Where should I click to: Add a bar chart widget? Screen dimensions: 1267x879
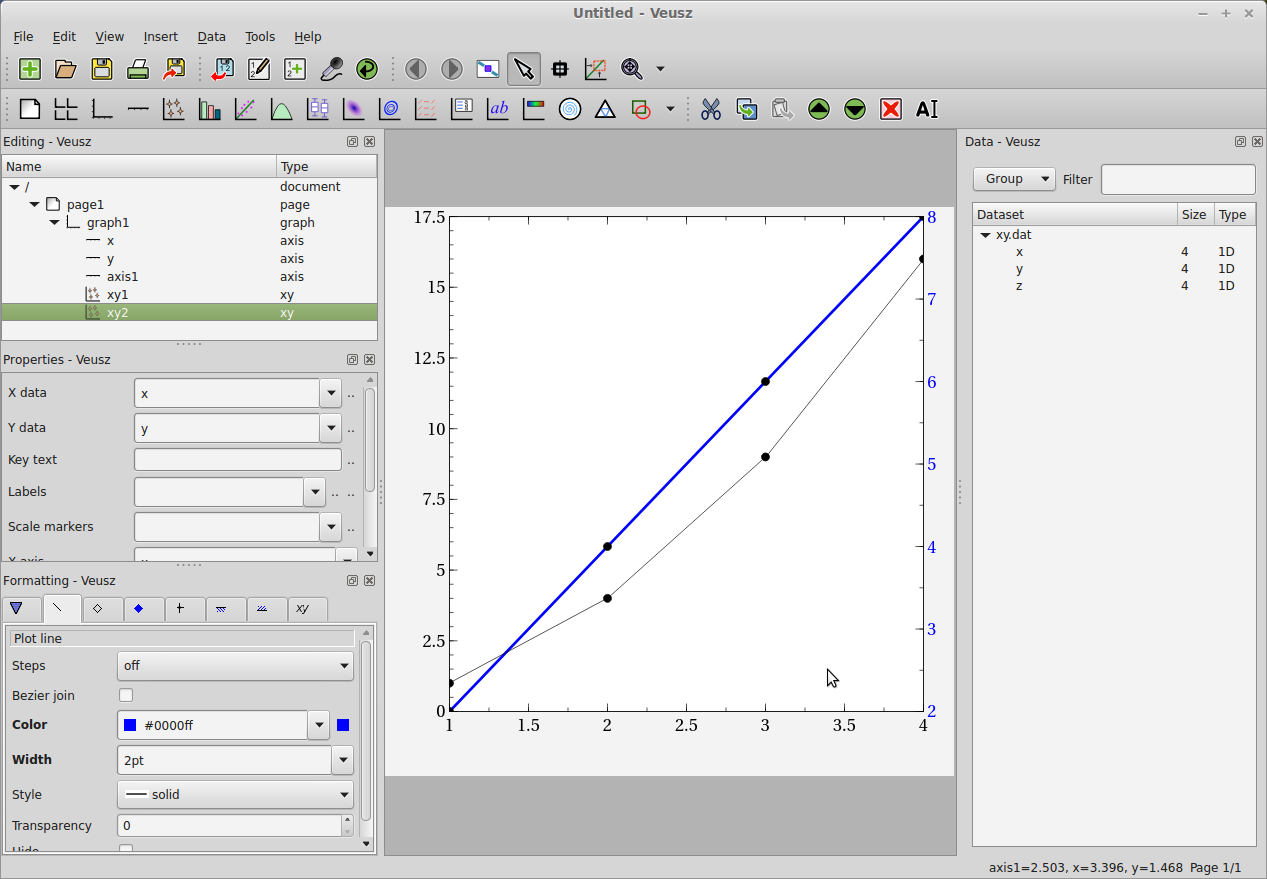click(x=210, y=109)
